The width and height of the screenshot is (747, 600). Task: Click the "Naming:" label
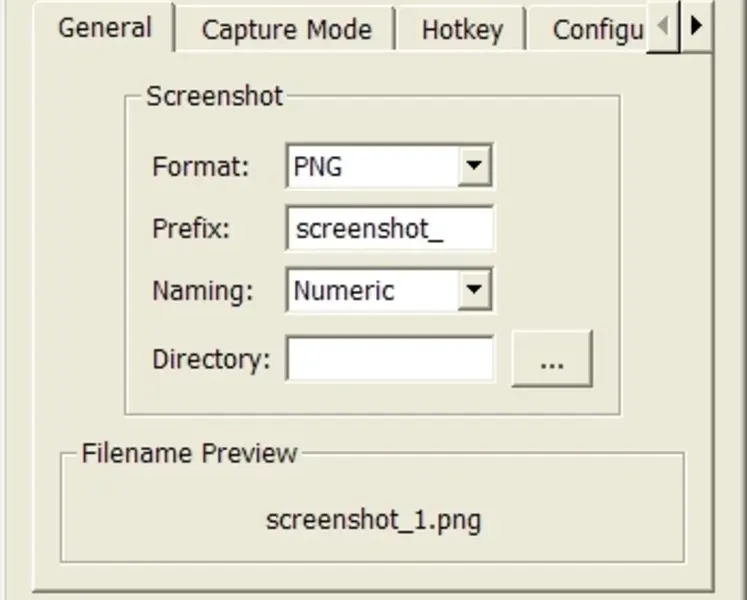coord(203,291)
